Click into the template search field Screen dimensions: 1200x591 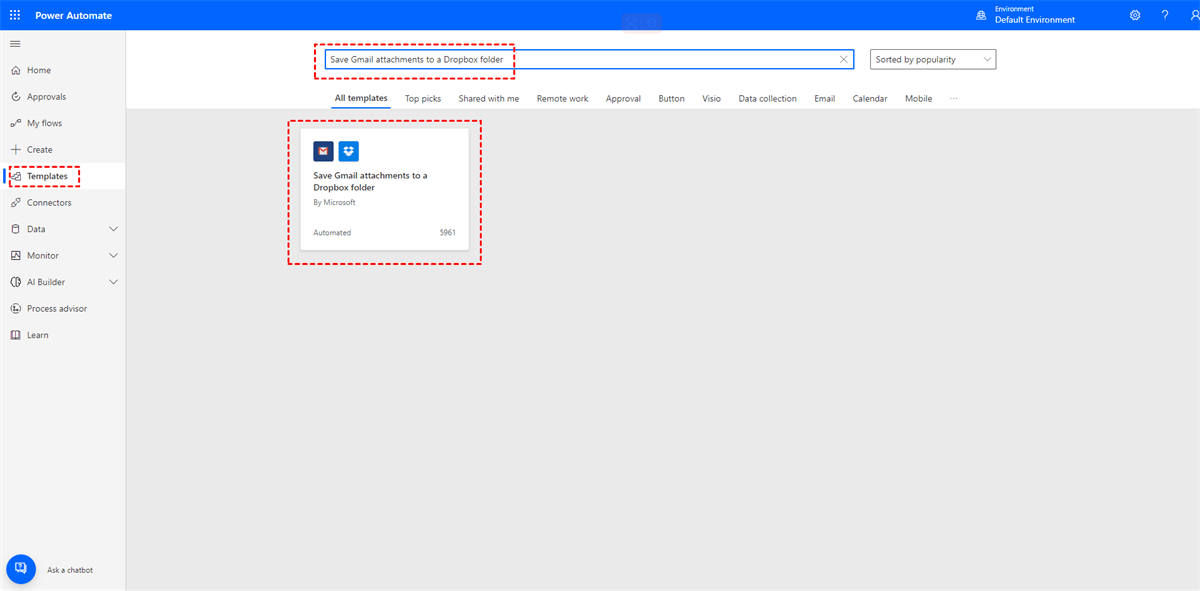tap(589, 60)
